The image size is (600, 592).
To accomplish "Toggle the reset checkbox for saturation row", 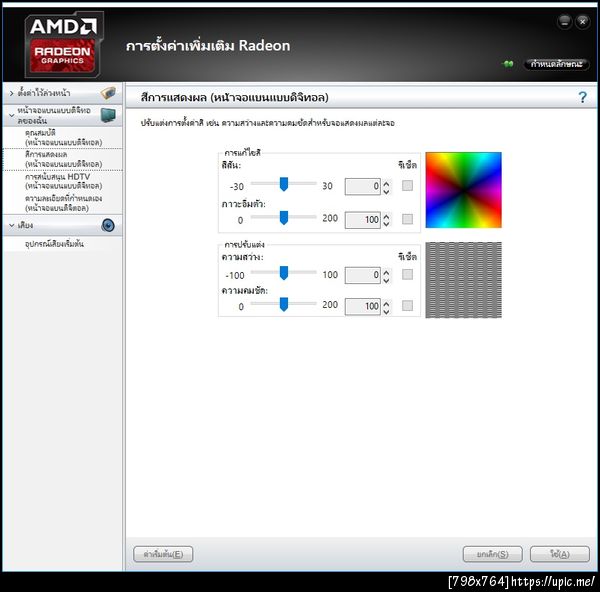I will click(407, 219).
